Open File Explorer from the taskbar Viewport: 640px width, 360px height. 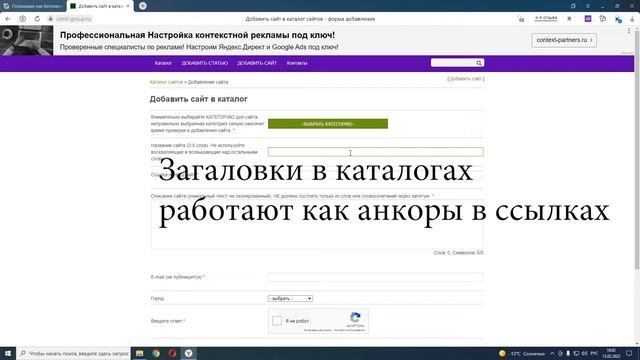point(140,353)
